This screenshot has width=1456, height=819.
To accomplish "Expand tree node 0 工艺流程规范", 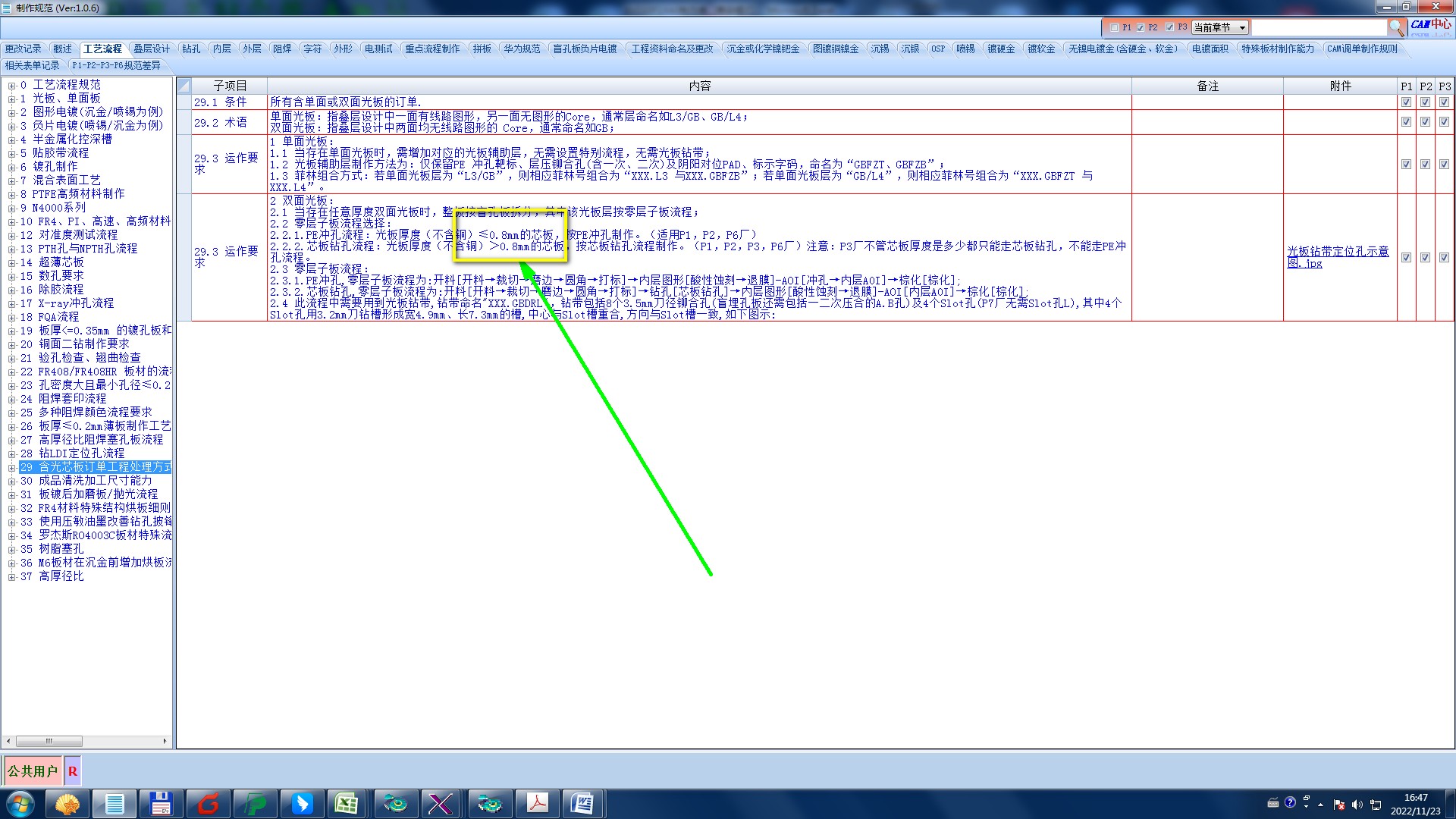I will coord(11,85).
